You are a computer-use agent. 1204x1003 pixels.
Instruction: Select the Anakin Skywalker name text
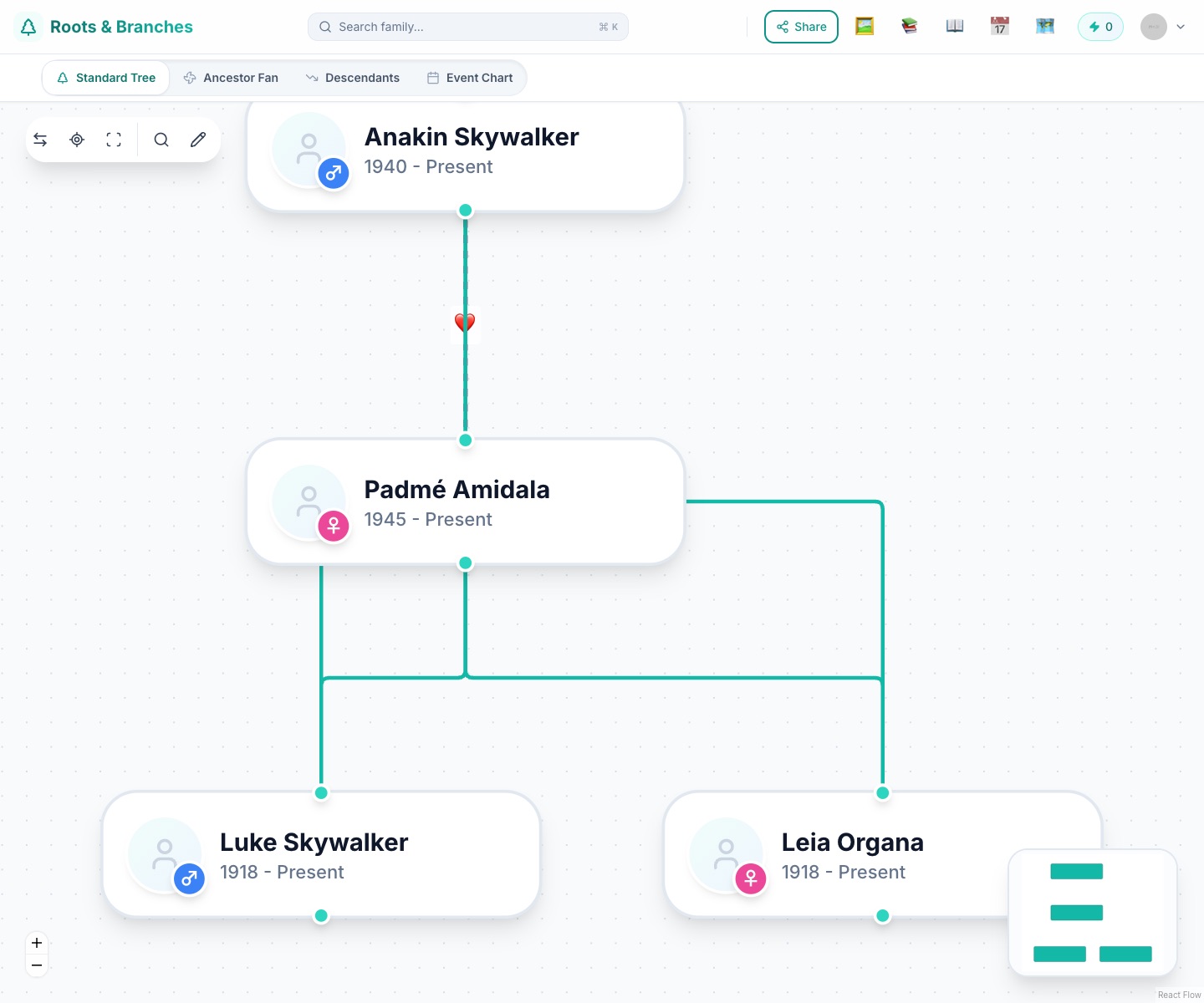tap(472, 137)
